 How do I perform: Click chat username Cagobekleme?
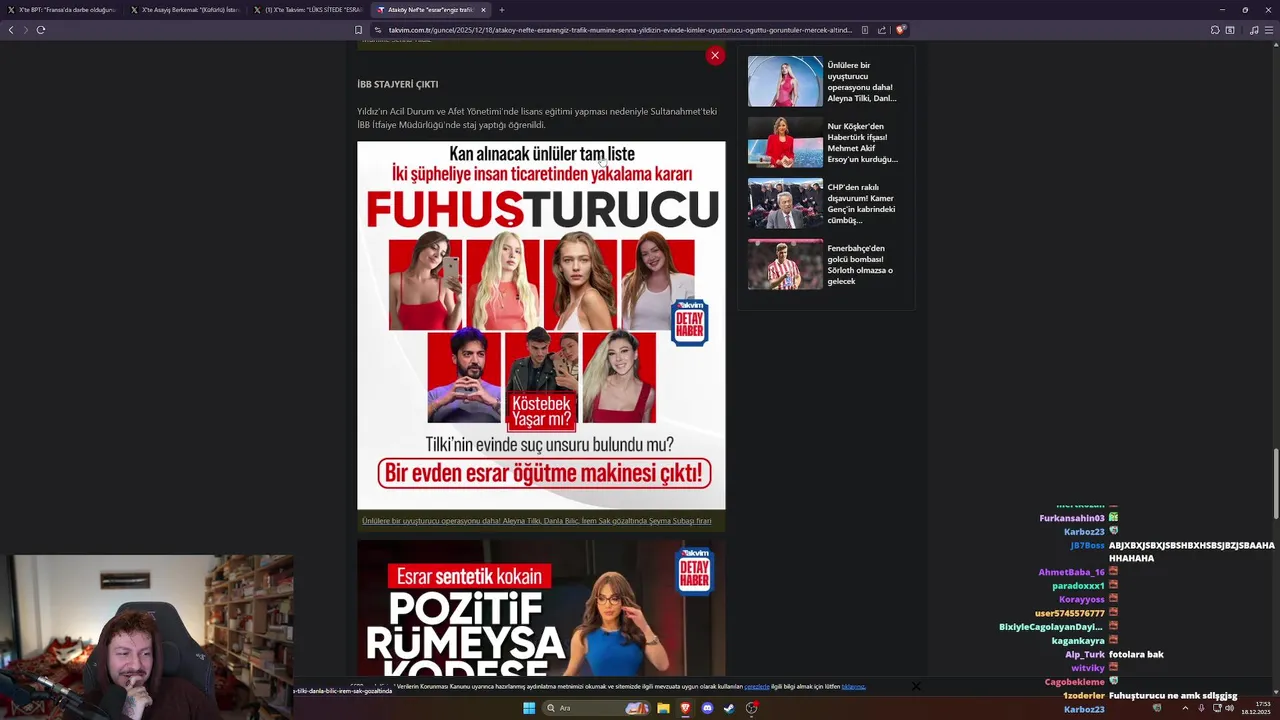[x=1074, y=681]
